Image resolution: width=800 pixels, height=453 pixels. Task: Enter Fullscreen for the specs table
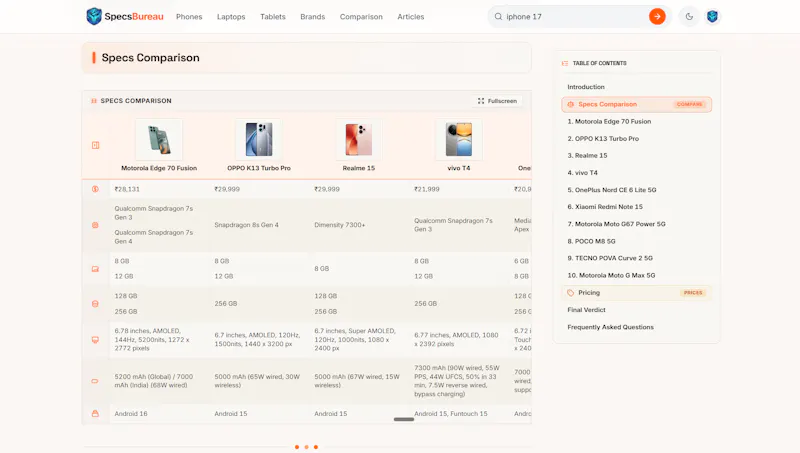tap(497, 101)
